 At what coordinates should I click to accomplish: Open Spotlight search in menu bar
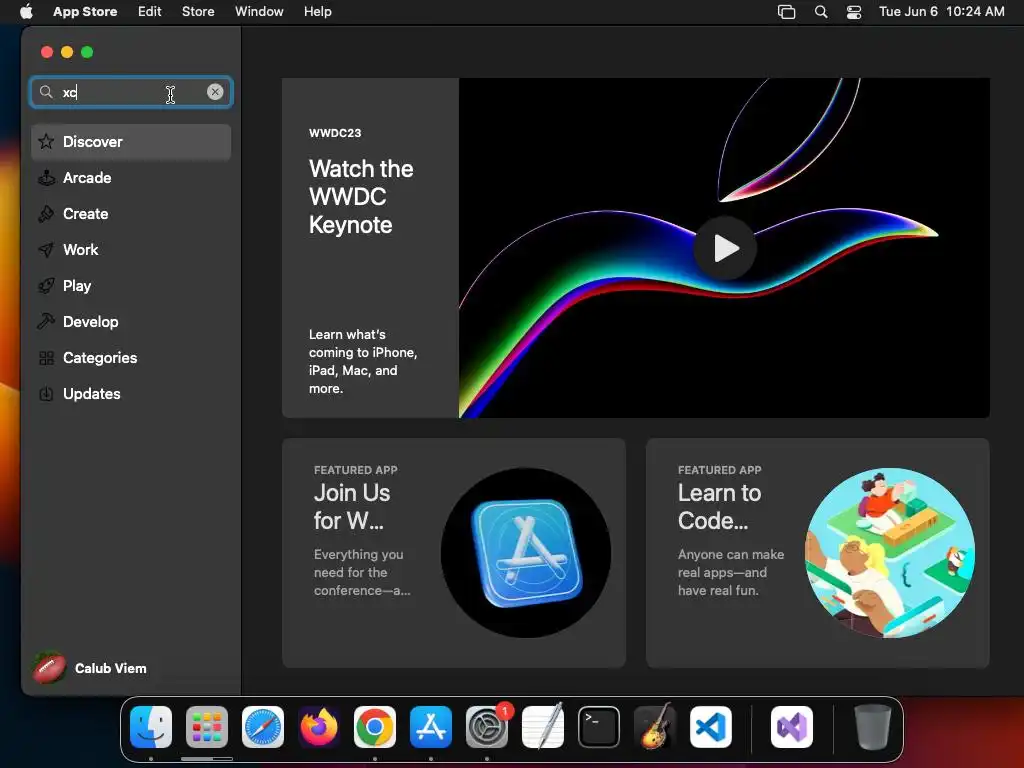[821, 12]
